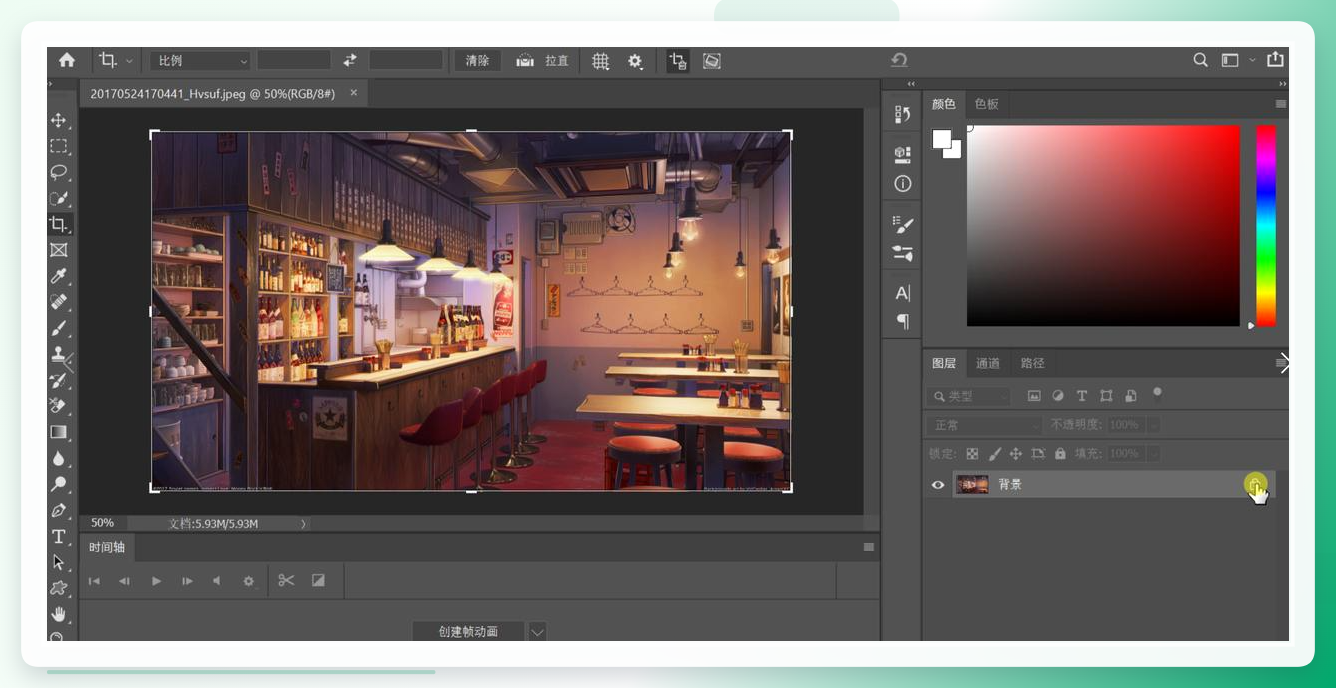Image resolution: width=1336 pixels, height=688 pixels.
Task: Select the Eyedropper tool
Action: [59, 276]
